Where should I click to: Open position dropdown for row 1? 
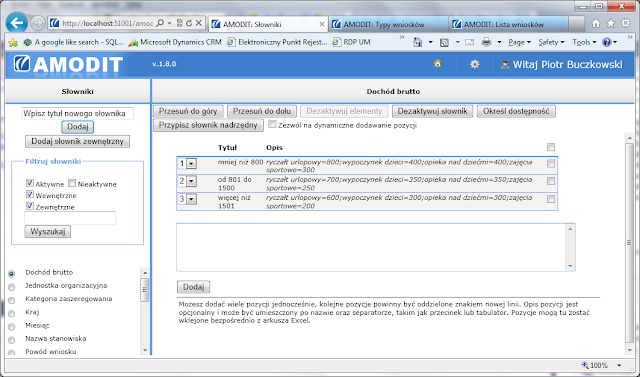pyautogui.click(x=191, y=164)
